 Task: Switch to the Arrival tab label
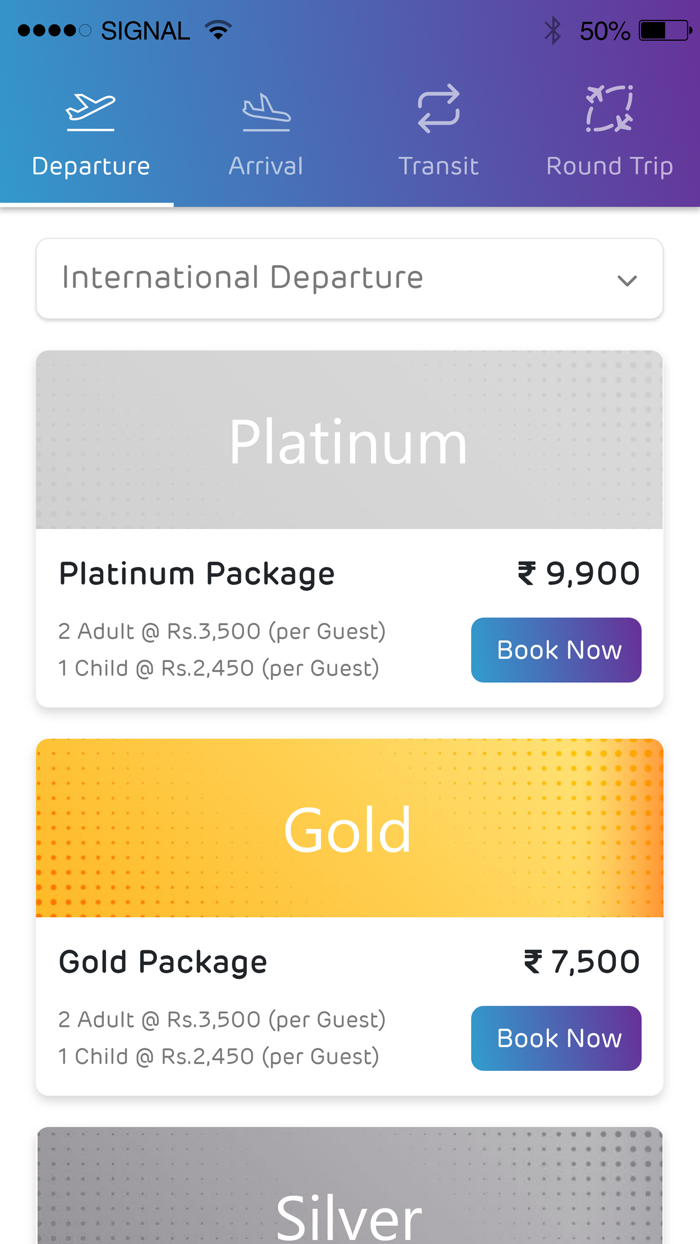[266, 166]
